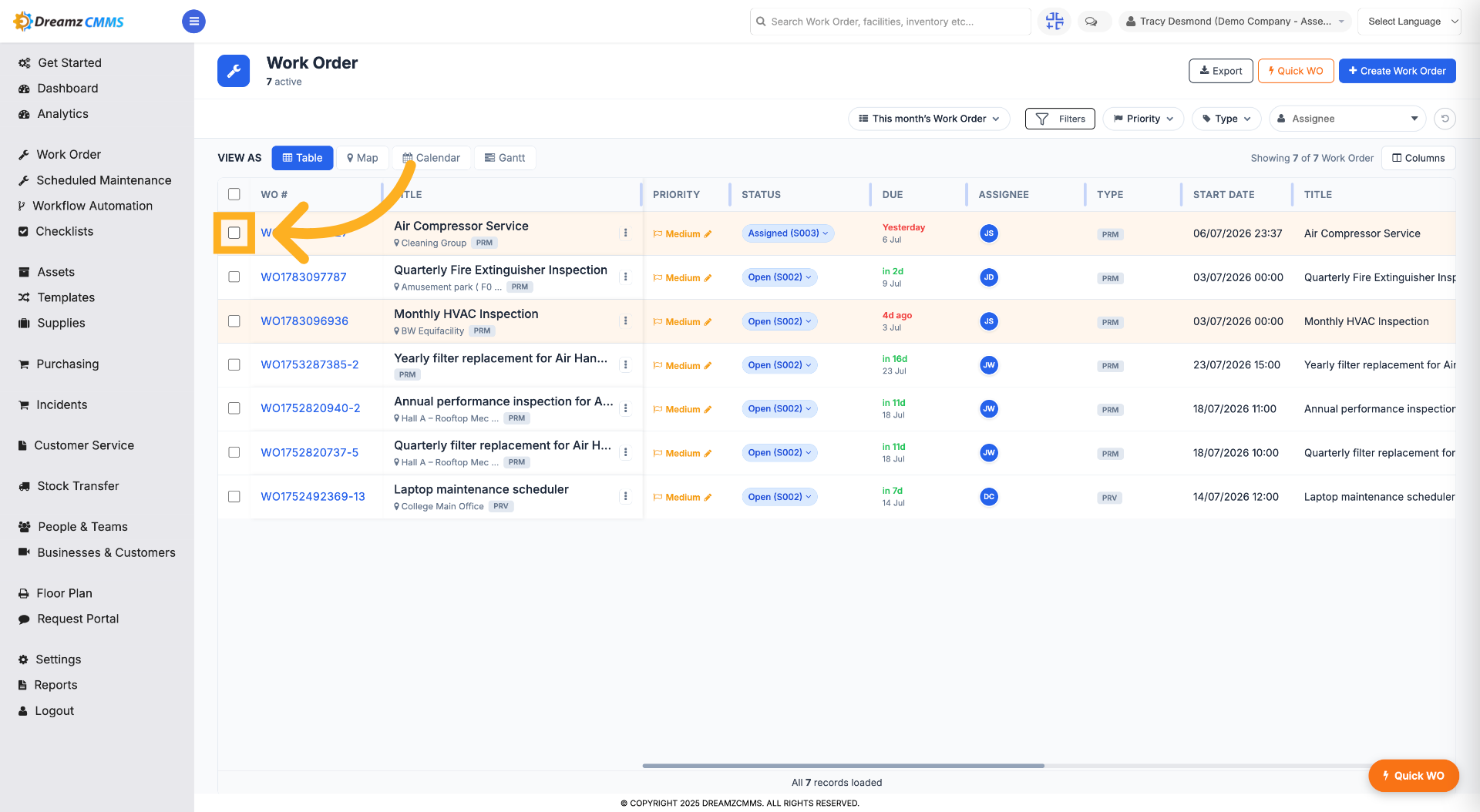This screenshot has height=812, width=1480.
Task: Click JD assignee avatar on Fire Extinguisher row
Action: coord(989,277)
